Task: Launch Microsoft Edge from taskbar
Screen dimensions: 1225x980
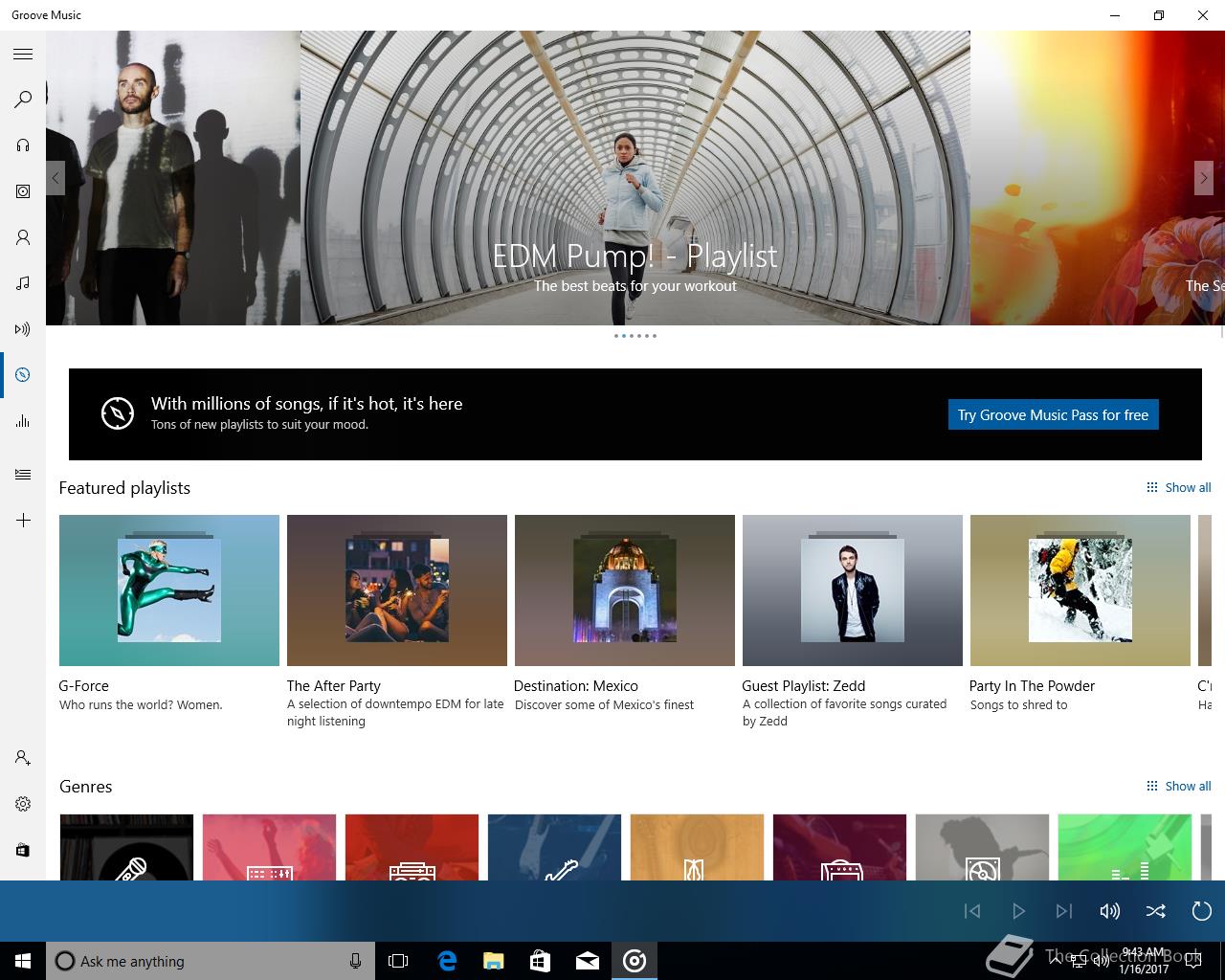Action: [447, 961]
